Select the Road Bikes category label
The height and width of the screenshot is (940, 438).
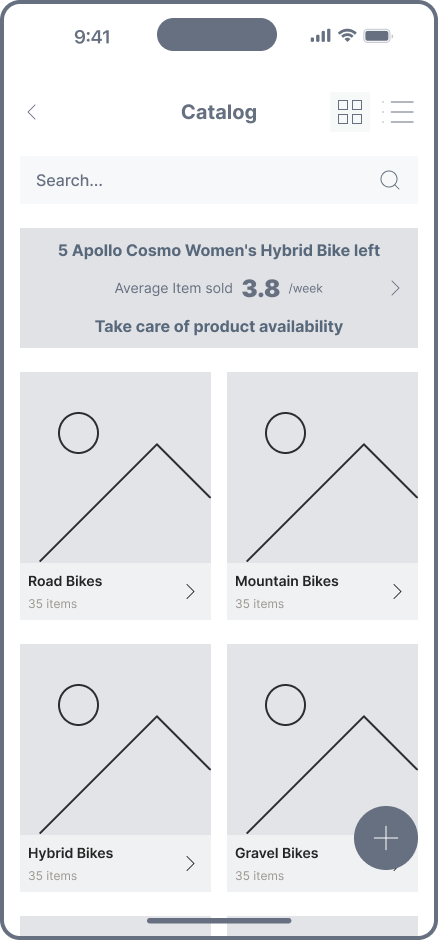(65, 581)
